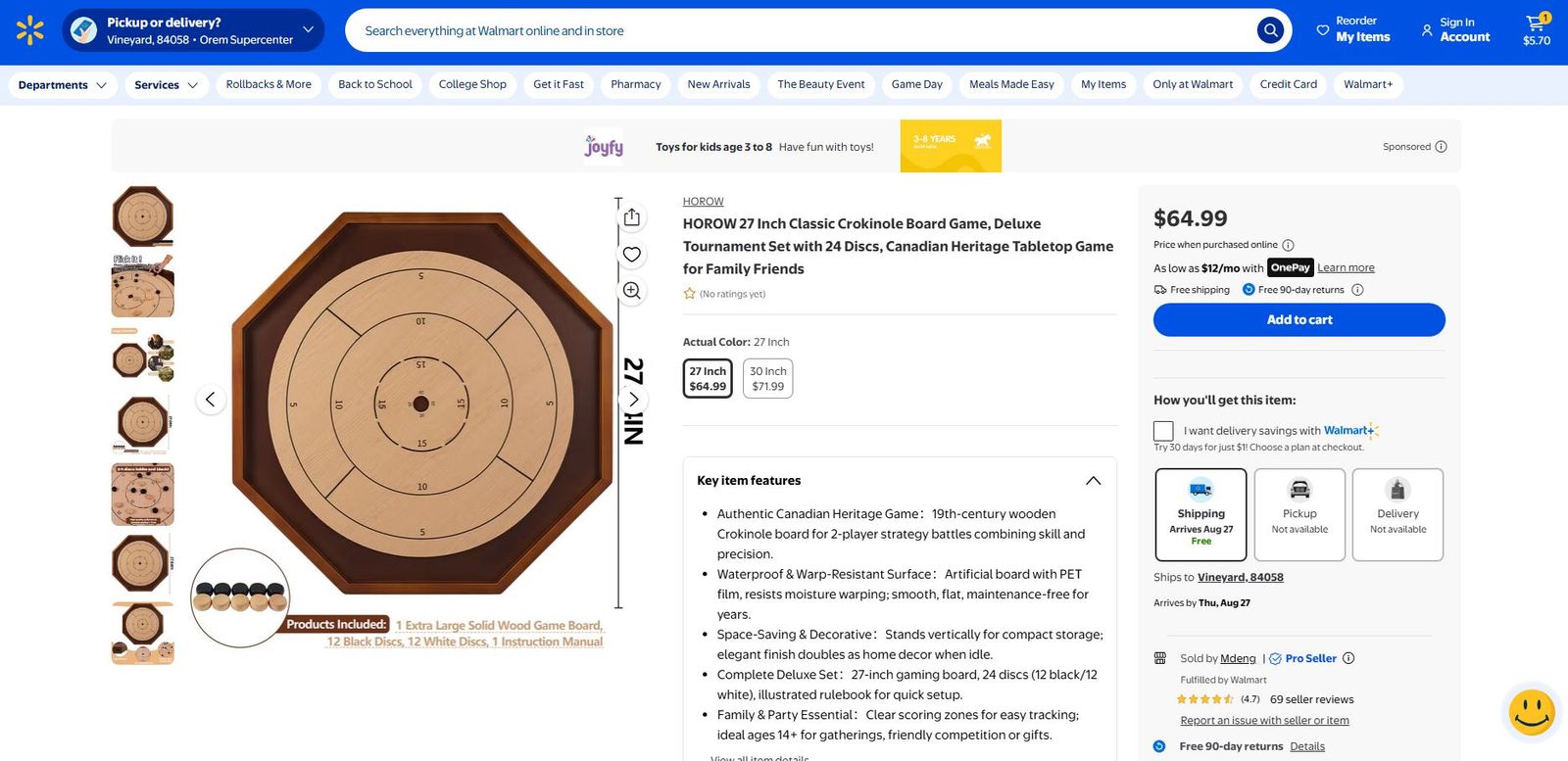Select the 30 Inch $71.99 option
This screenshot has height=761, width=1568.
(768, 378)
